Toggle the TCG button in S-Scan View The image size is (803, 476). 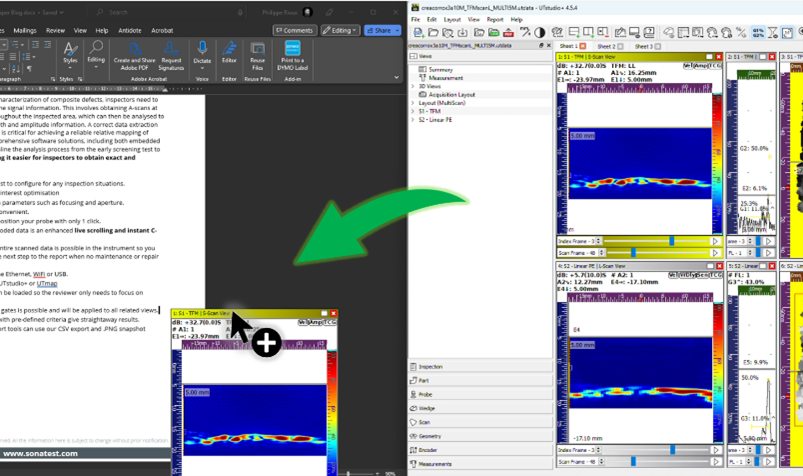click(x=715, y=66)
